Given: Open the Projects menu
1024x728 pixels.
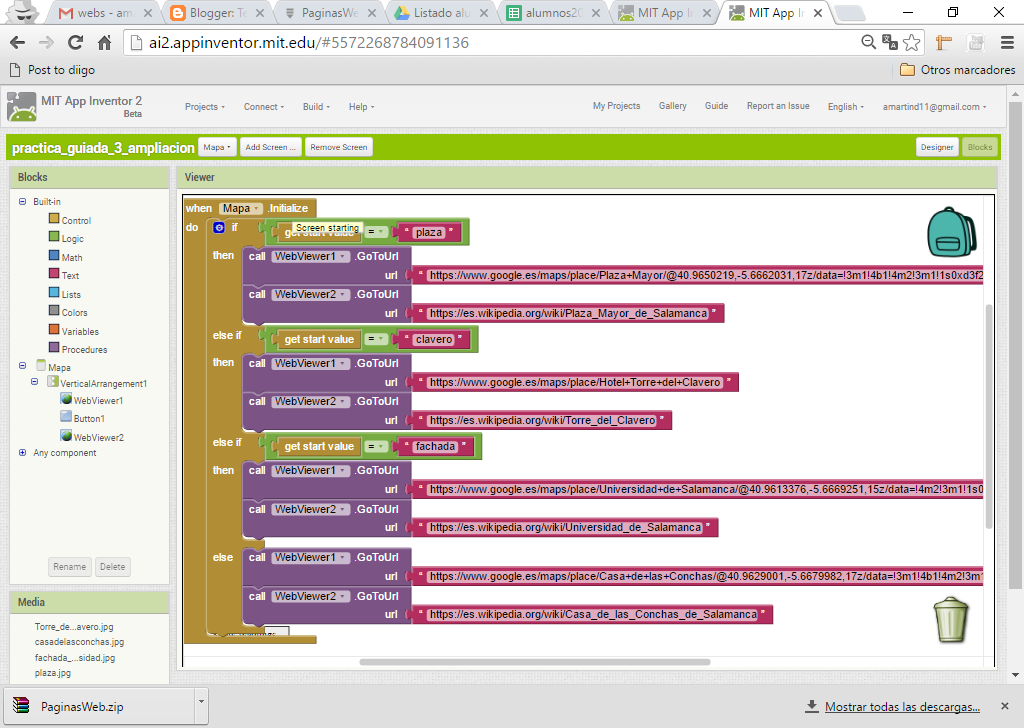Looking at the screenshot, I should click(x=204, y=106).
